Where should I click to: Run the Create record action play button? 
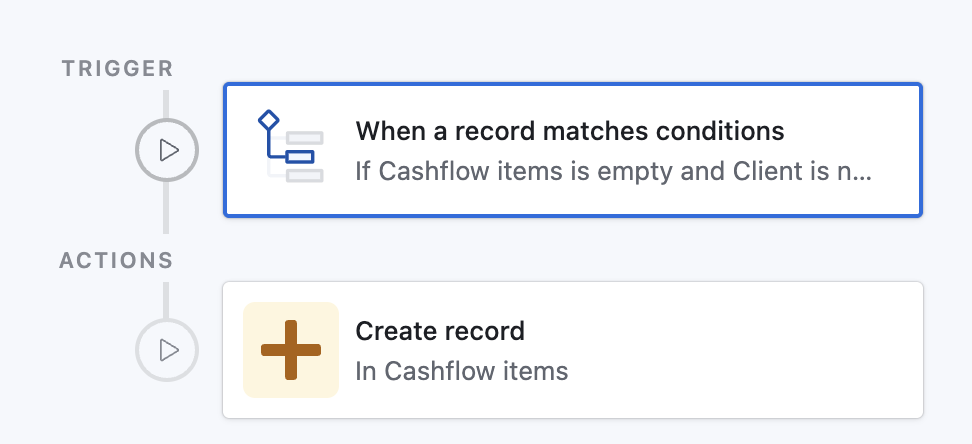pos(167,350)
